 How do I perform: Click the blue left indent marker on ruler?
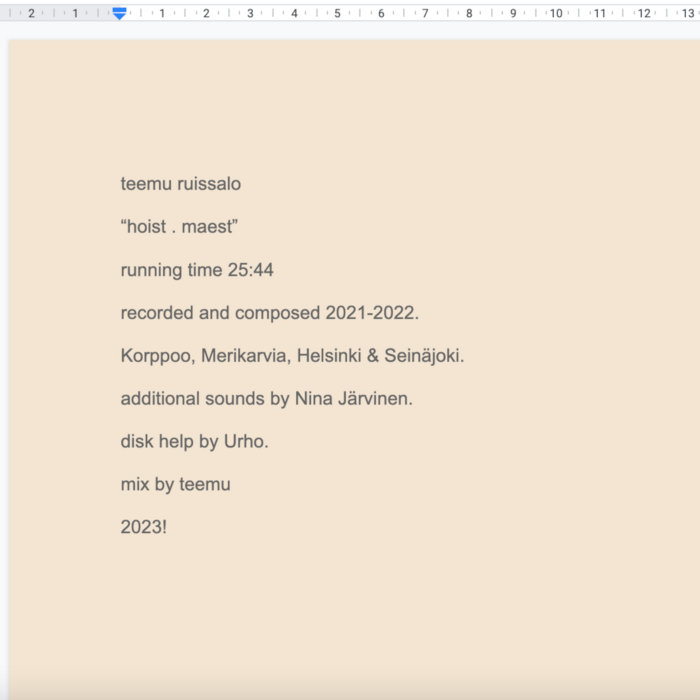click(x=119, y=14)
